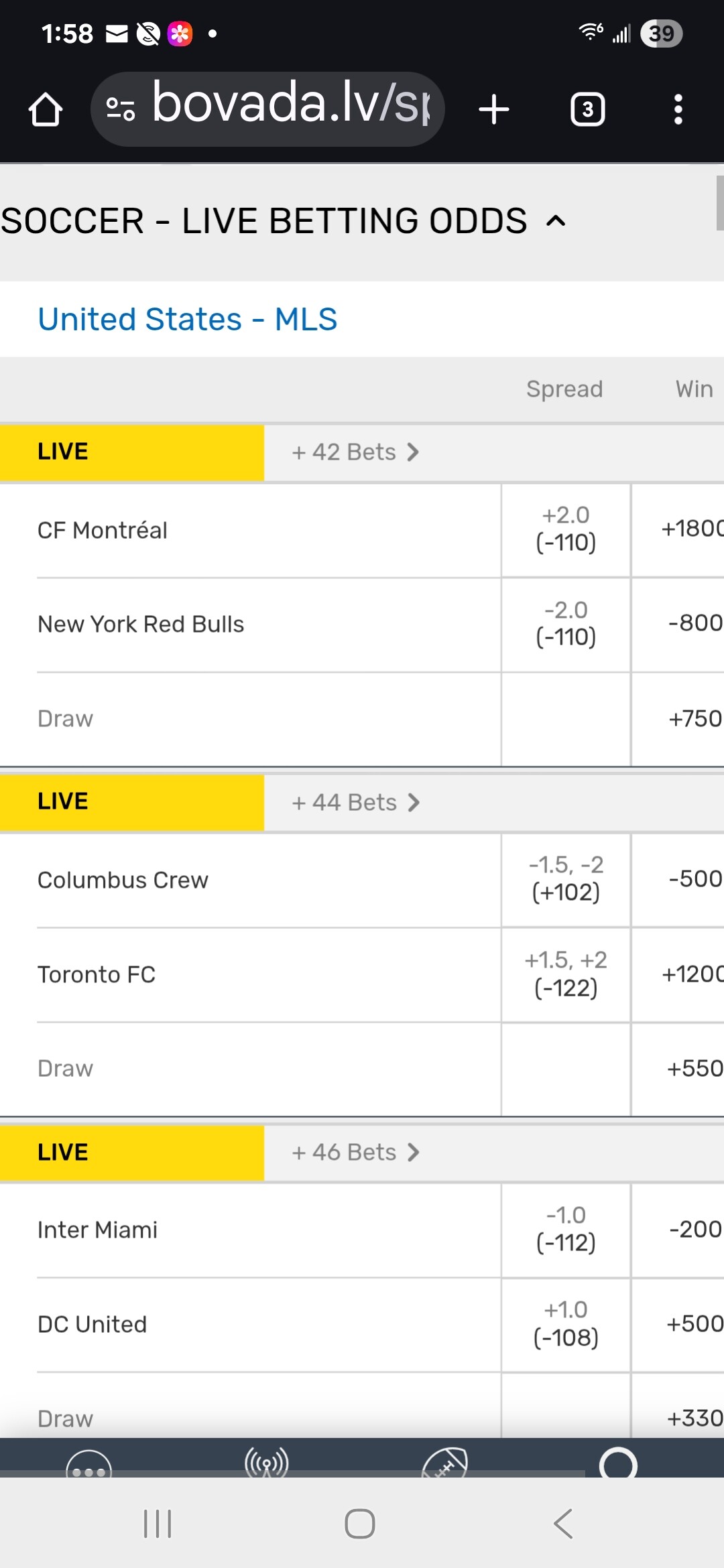Image resolution: width=724 pixels, height=1568 pixels.
Task: Pick Toronto FC +1.5, +2 spread odds
Action: coord(566,974)
